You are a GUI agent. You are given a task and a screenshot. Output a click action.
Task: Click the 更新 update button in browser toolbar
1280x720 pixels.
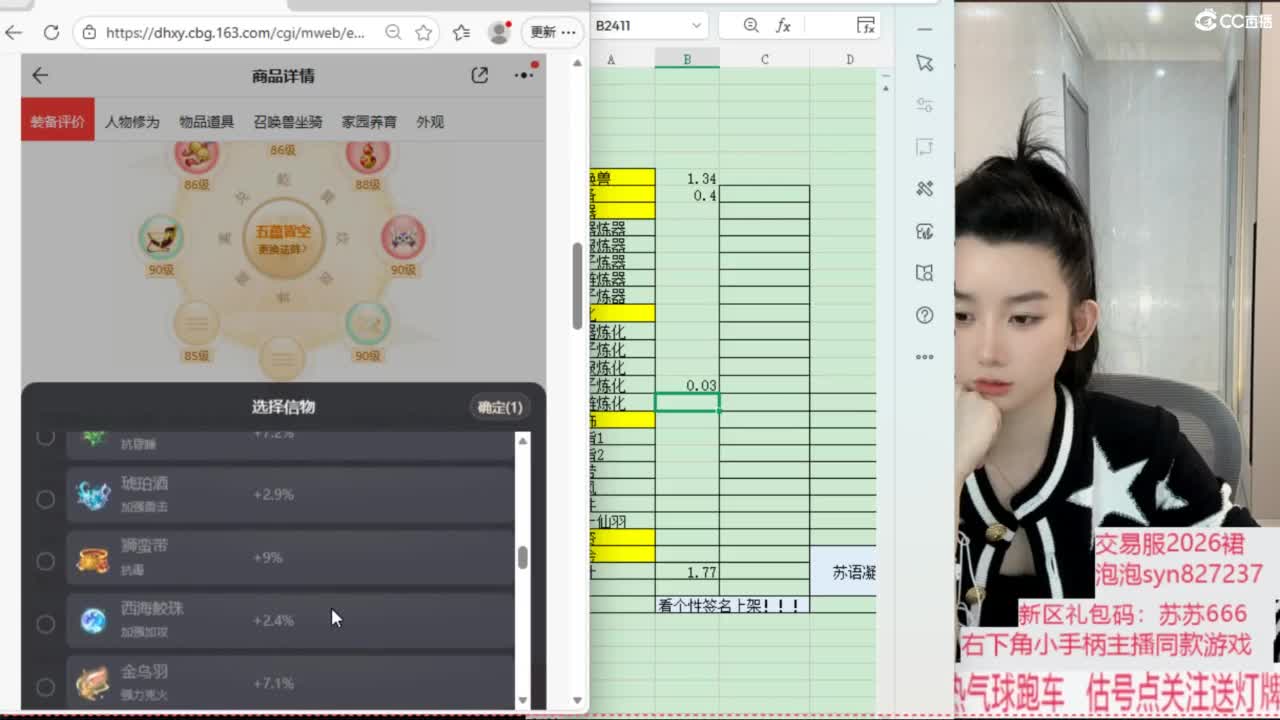tap(542, 31)
